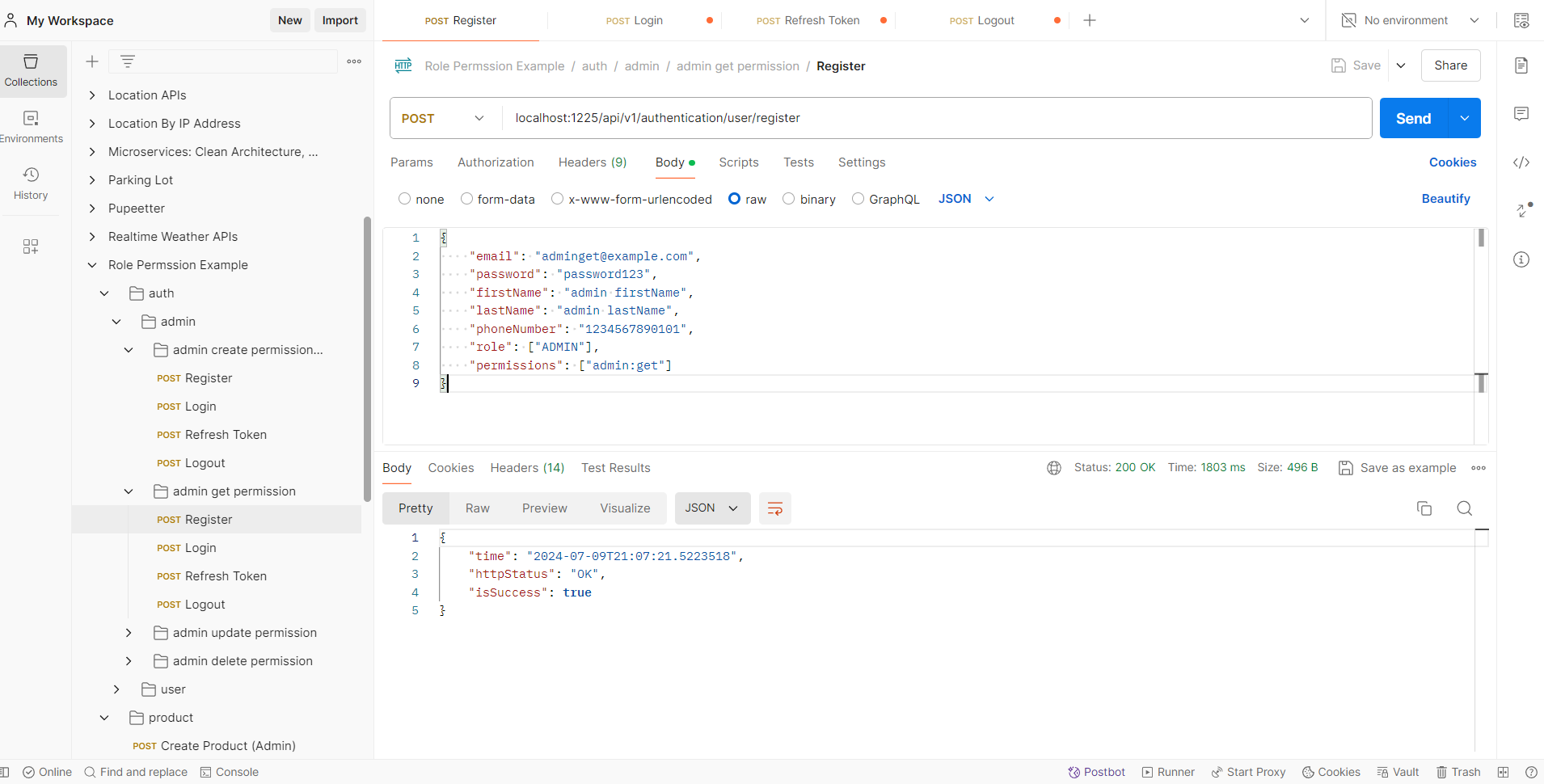Screen dimensions: 1544x784
Task: Open Runner in the status bar
Action: click(1168, 772)
